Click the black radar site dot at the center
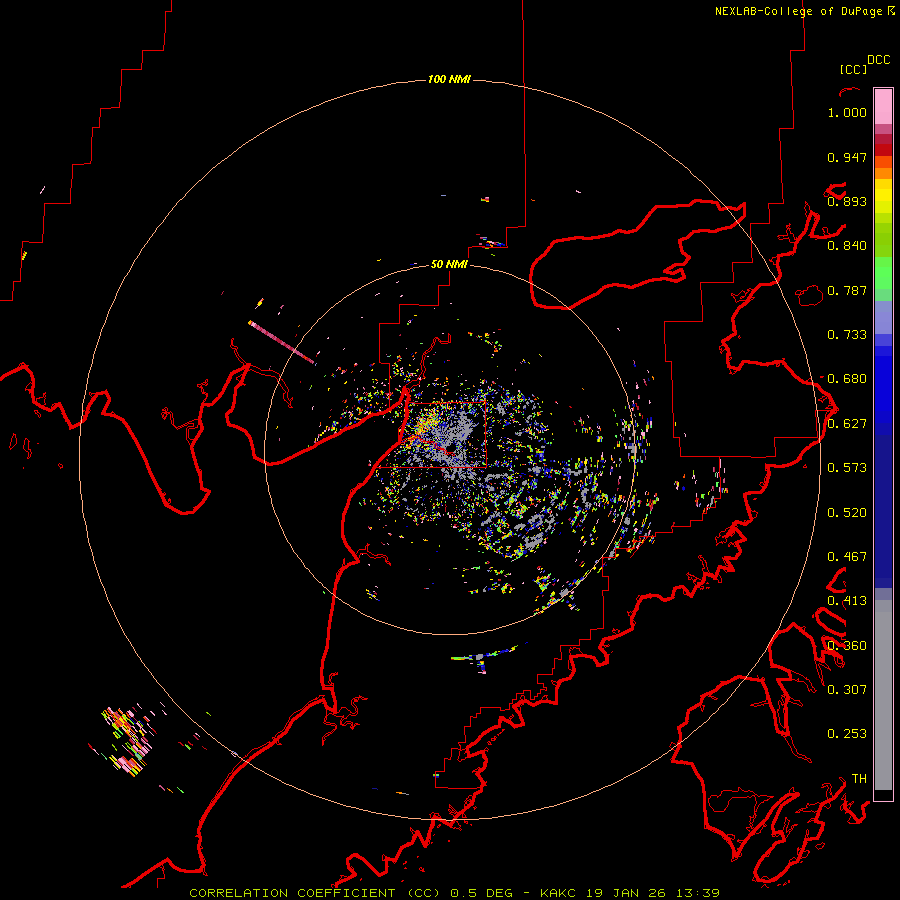900x900 pixels. click(452, 447)
